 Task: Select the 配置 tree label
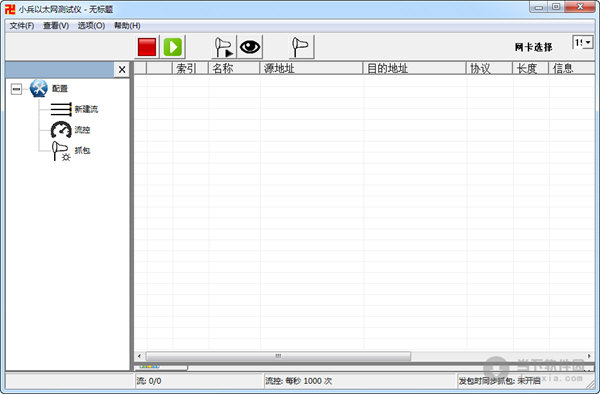click(x=60, y=89)
